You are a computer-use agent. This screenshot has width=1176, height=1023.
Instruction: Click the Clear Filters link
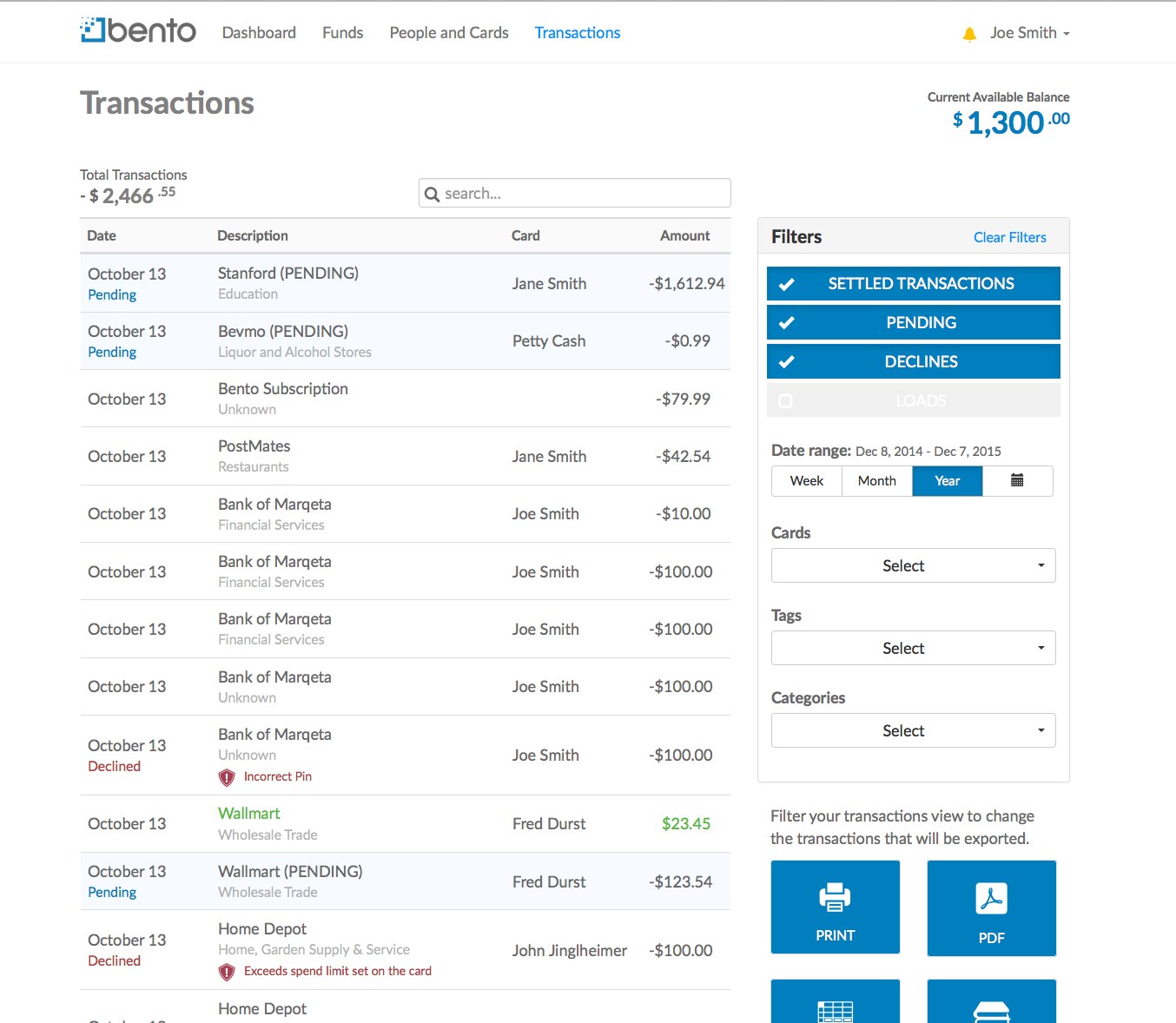1009,237
